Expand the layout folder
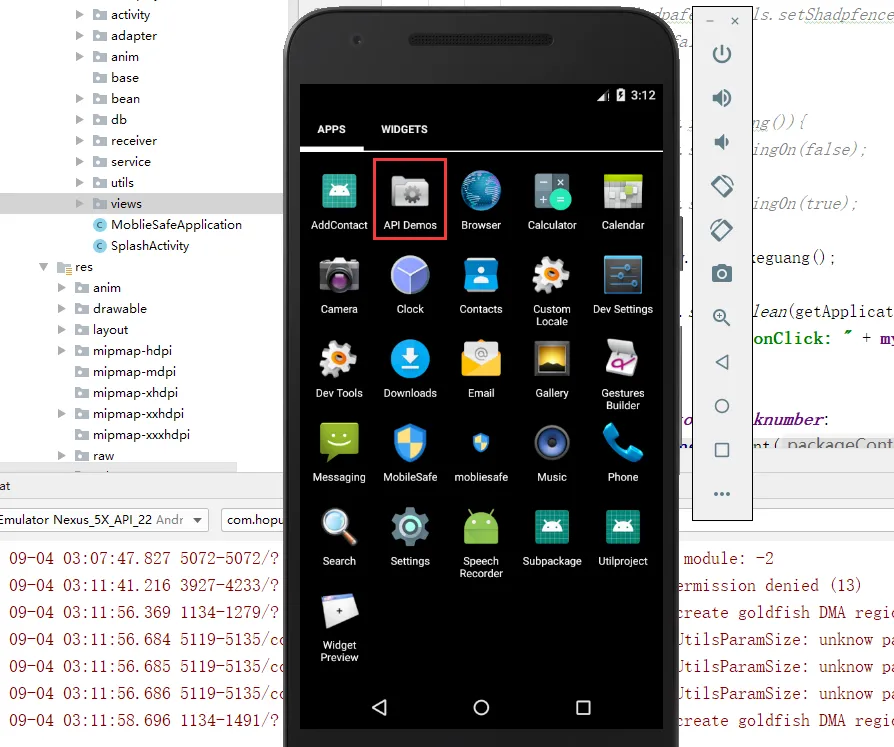Image resolution: width=894 pixels, height=747 pixels. pos(62,330)
